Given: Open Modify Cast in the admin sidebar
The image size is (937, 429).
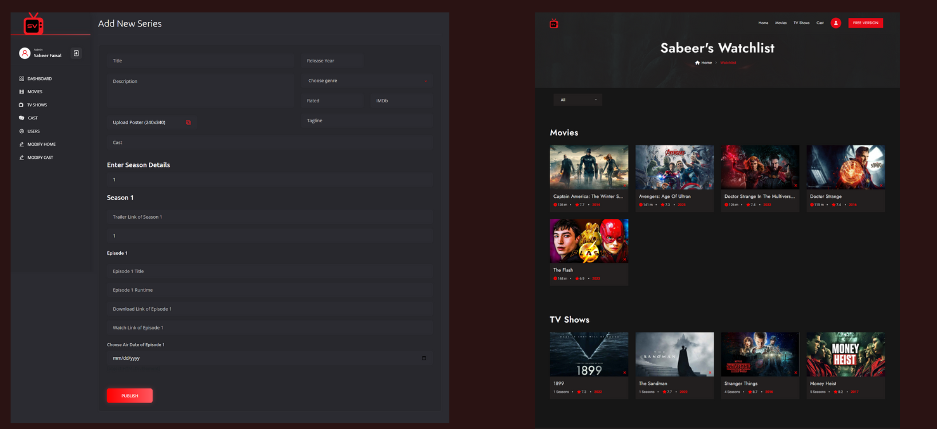Looking at the screenshot, I should click(36, 157).
